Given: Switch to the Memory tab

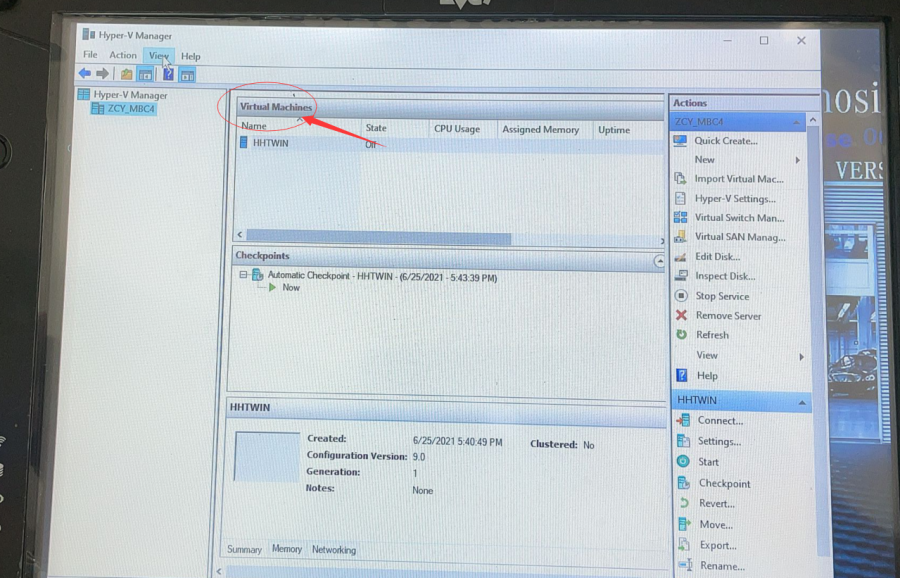Looking at the screenshot, I should [x=287, y=549].
